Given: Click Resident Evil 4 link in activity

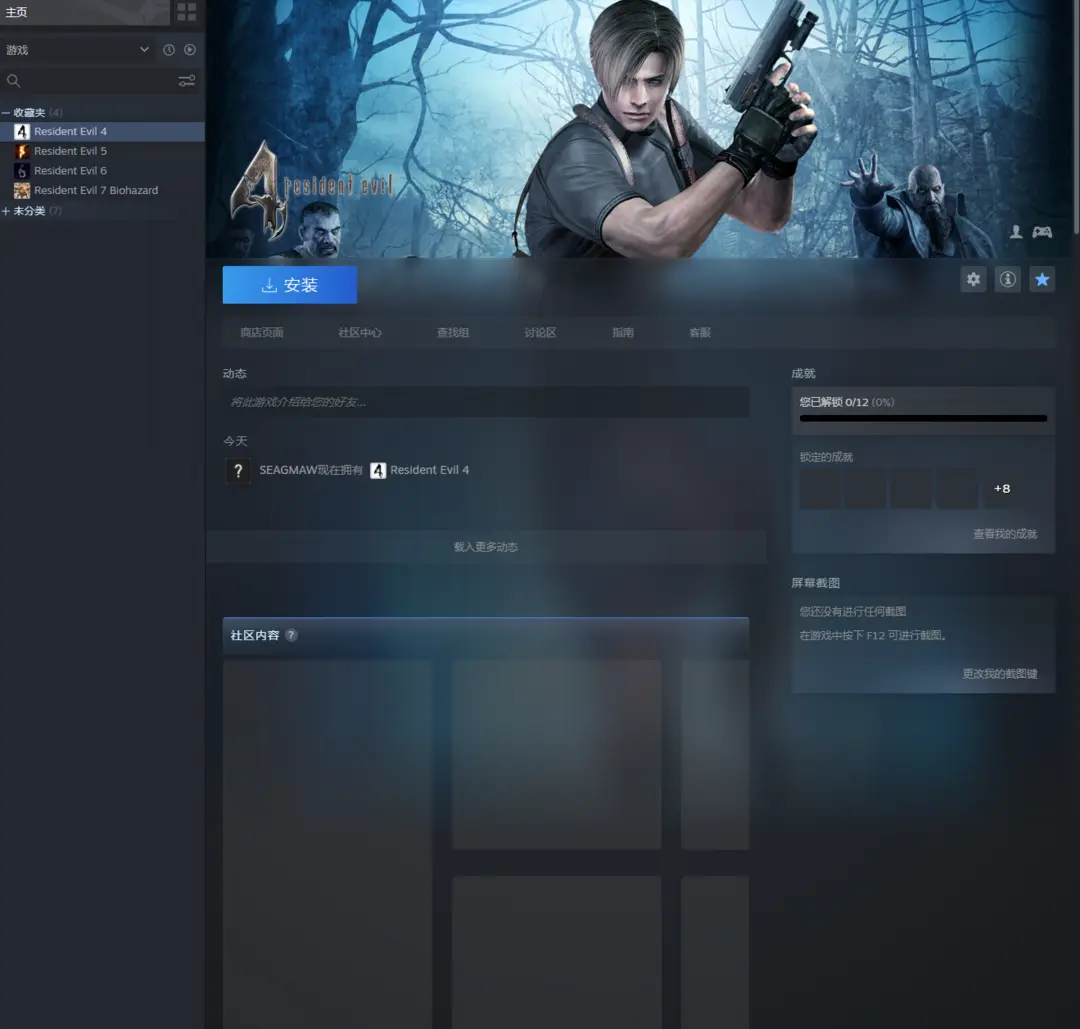Looking at the screenshot, I should coord(429,470).
